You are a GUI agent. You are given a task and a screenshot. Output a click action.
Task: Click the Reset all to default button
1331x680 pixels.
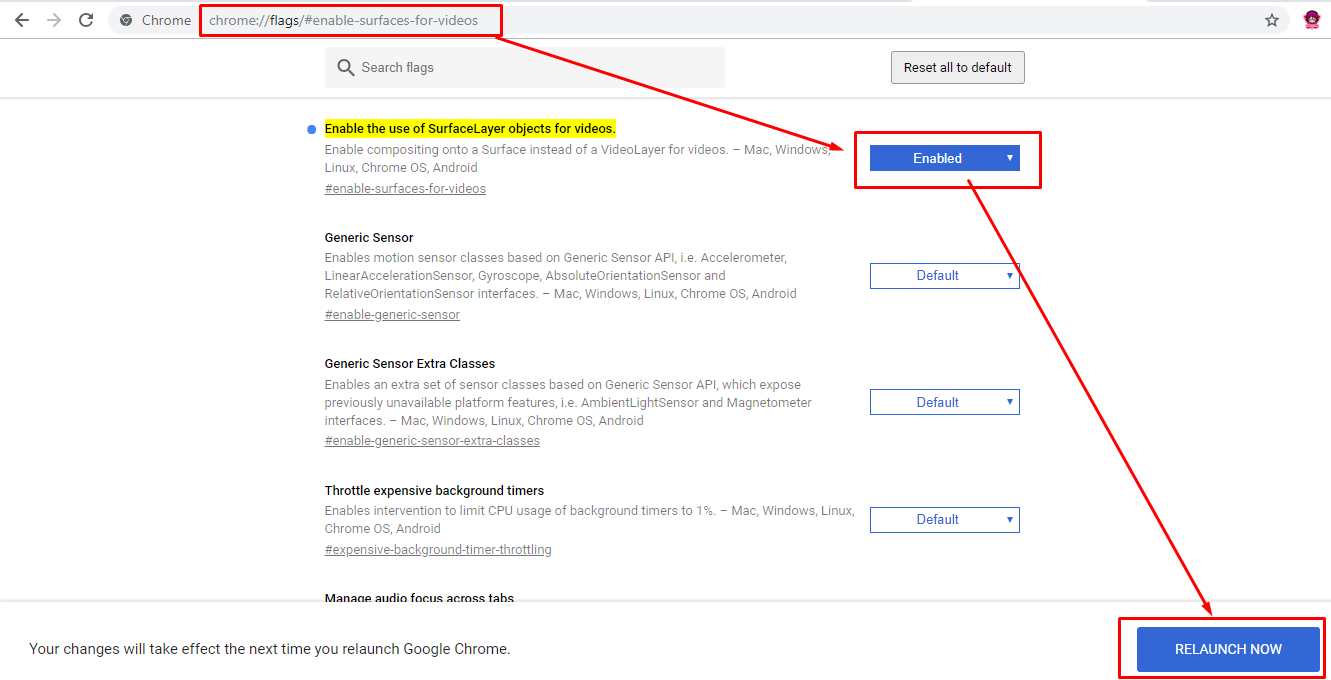[x=958, y=68]
